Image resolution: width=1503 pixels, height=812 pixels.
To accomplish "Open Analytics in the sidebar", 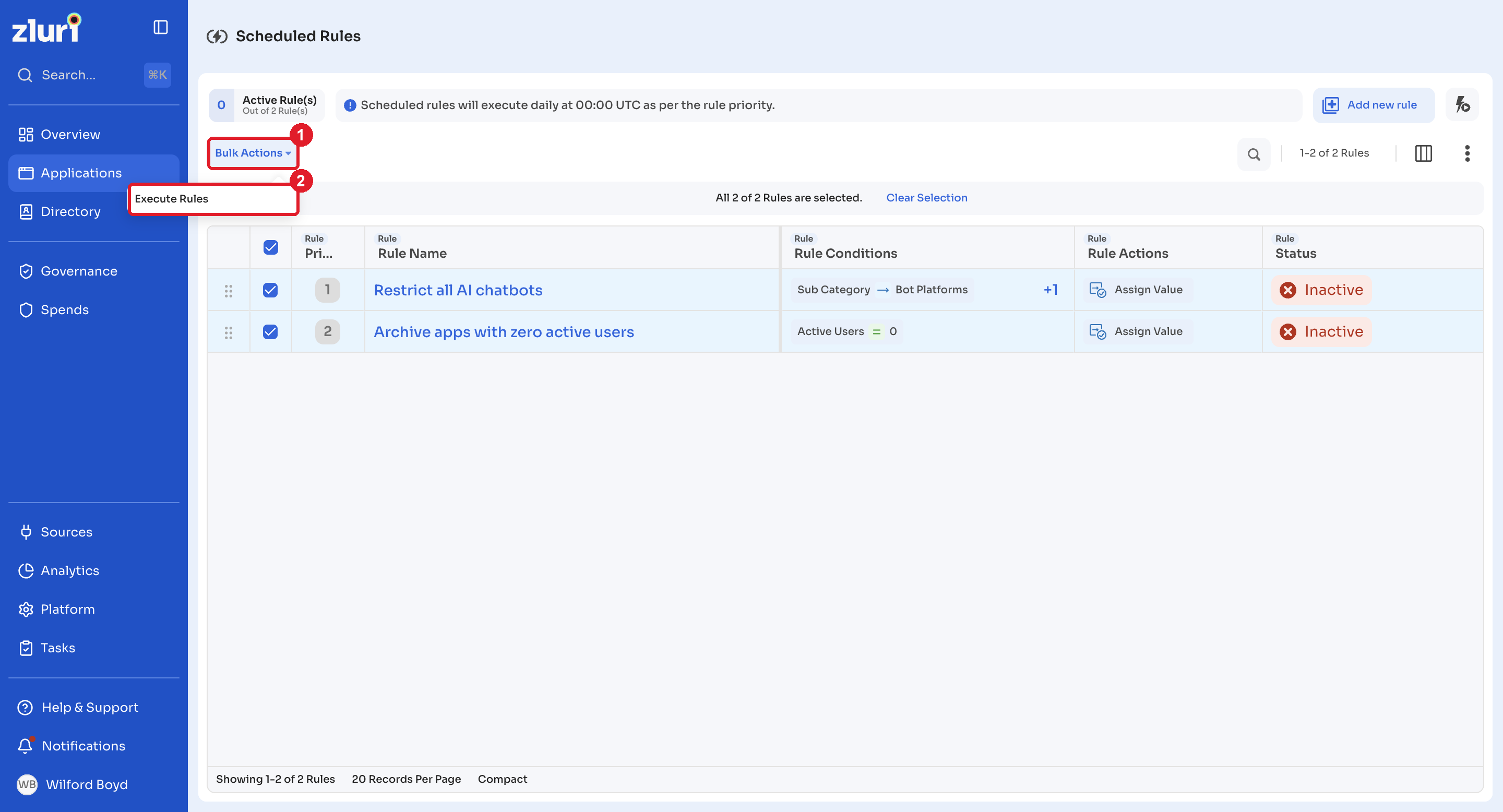I will click(93, 570).
